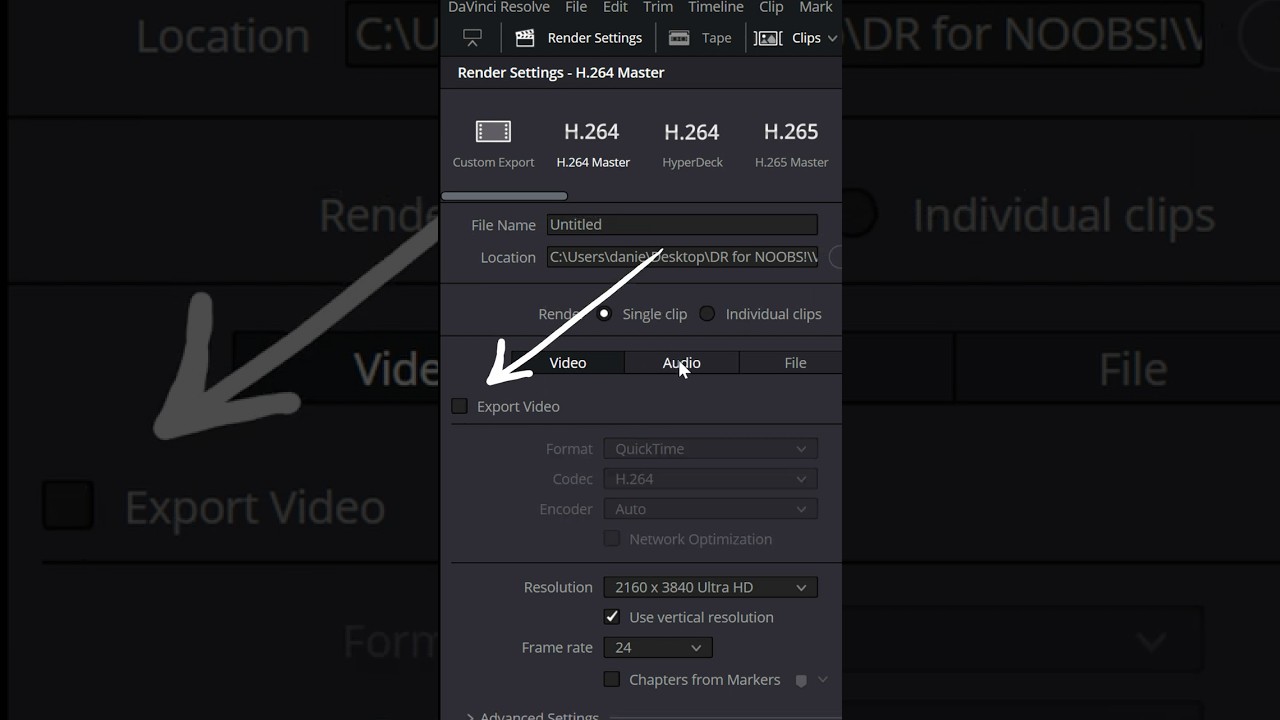This screenshot has height=720, width=1280.
Task: Open the File menu in the menu bar
Action: pos(576,7)
